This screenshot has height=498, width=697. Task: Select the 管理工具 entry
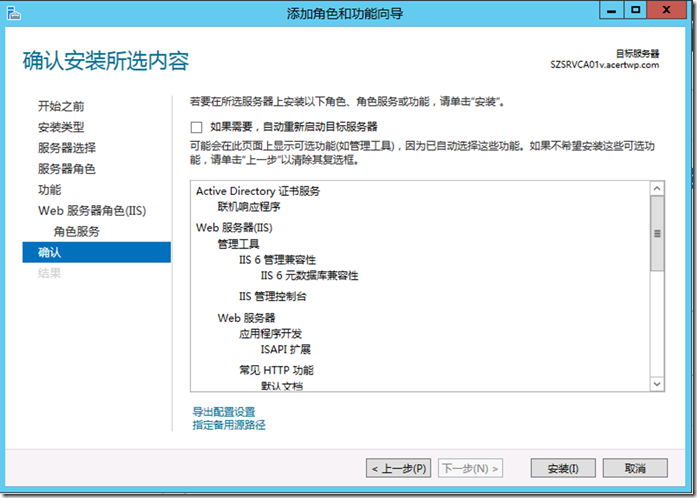pos(238,244)
